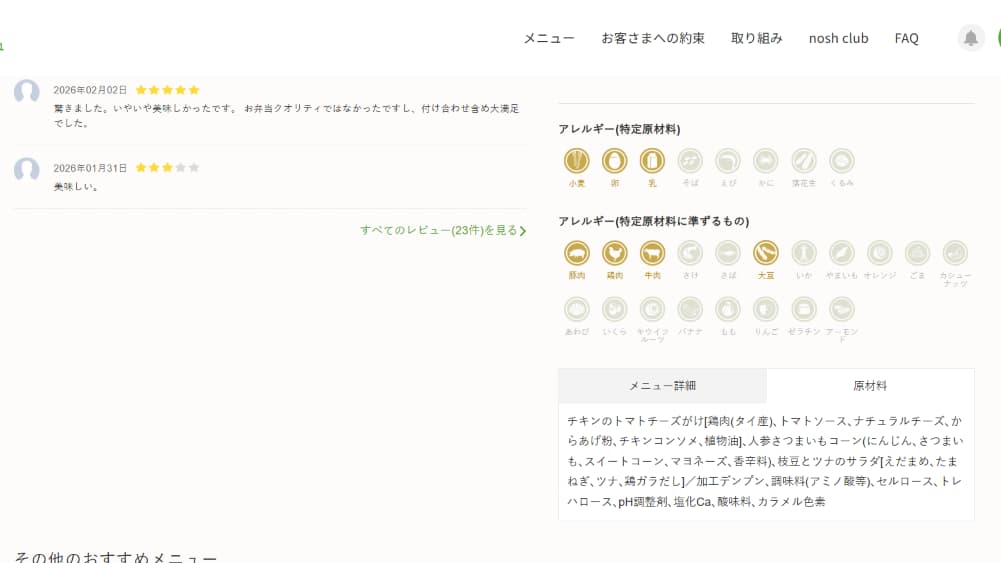Open the FAQ navigation item
The height and width of the screenshot is (563, 1001).
[x=907, y=38]
